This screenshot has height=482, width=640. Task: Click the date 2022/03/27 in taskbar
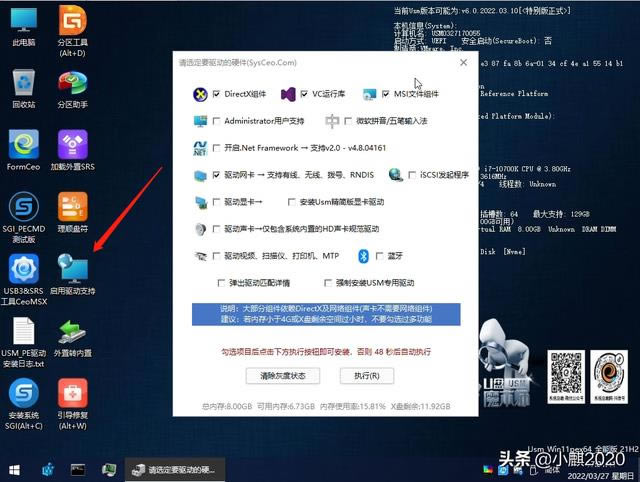[600, 476]
